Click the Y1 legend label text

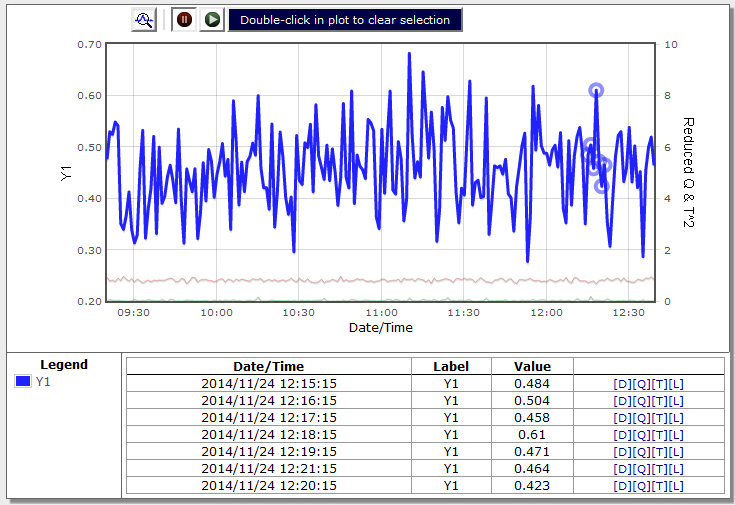point(43,381)
